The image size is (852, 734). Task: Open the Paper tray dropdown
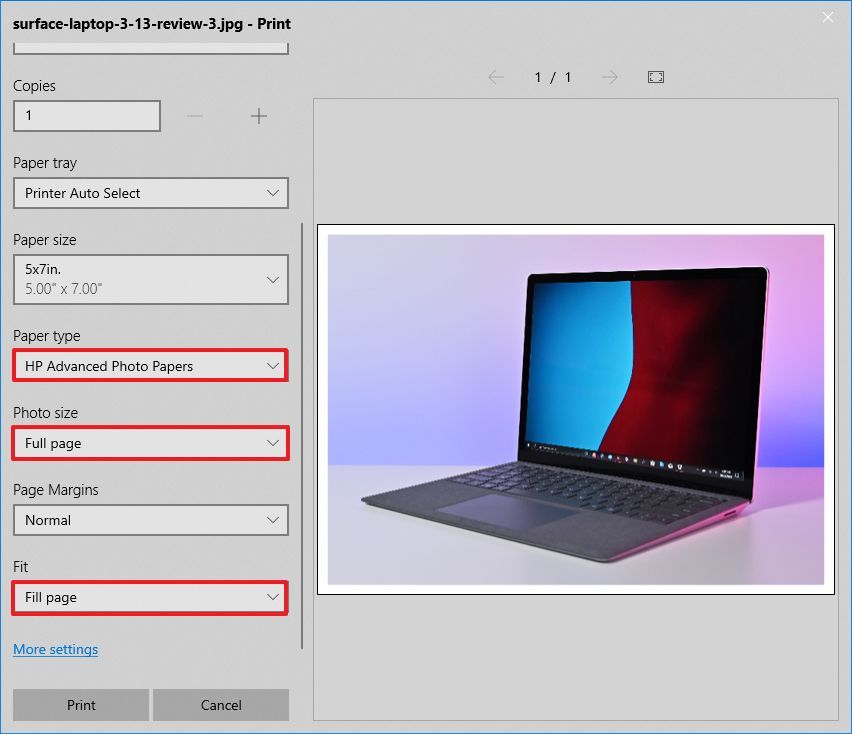150,193
